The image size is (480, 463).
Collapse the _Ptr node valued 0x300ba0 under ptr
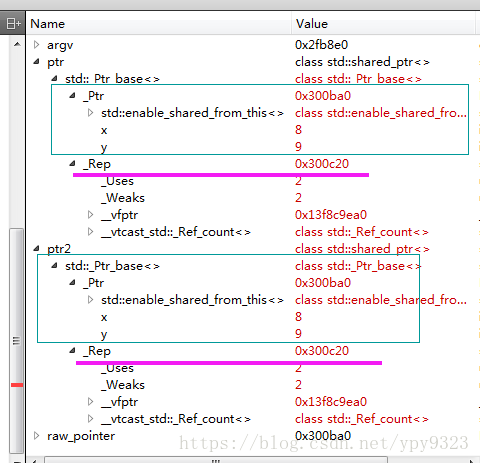click(72, 96)
